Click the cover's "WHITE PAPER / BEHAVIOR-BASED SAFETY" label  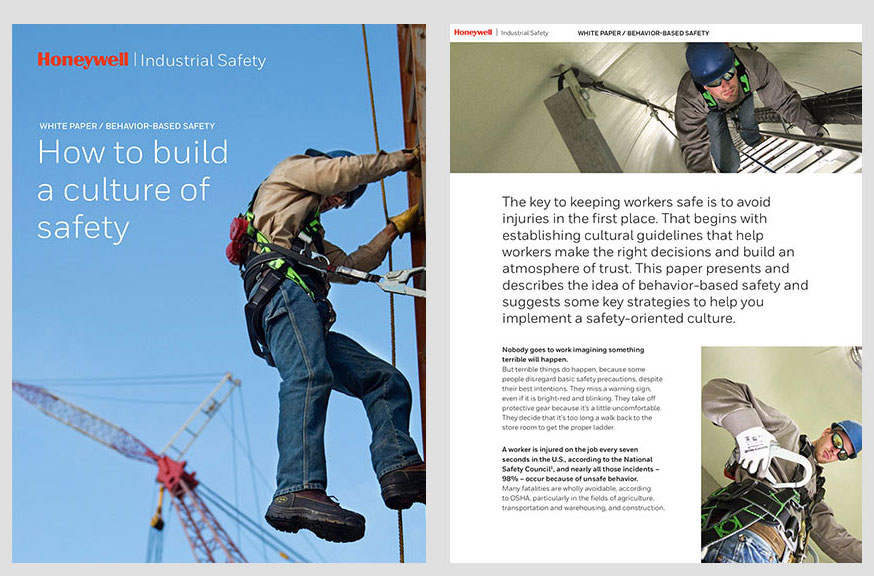coord(127,127)
